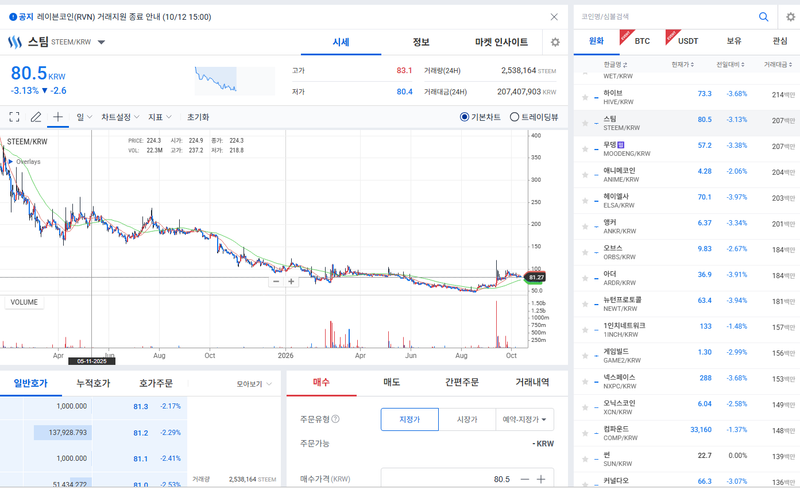Select 트레이딩뷰 radio button
800x488 pixels.
pyautogui.click(x=514, y=117)
